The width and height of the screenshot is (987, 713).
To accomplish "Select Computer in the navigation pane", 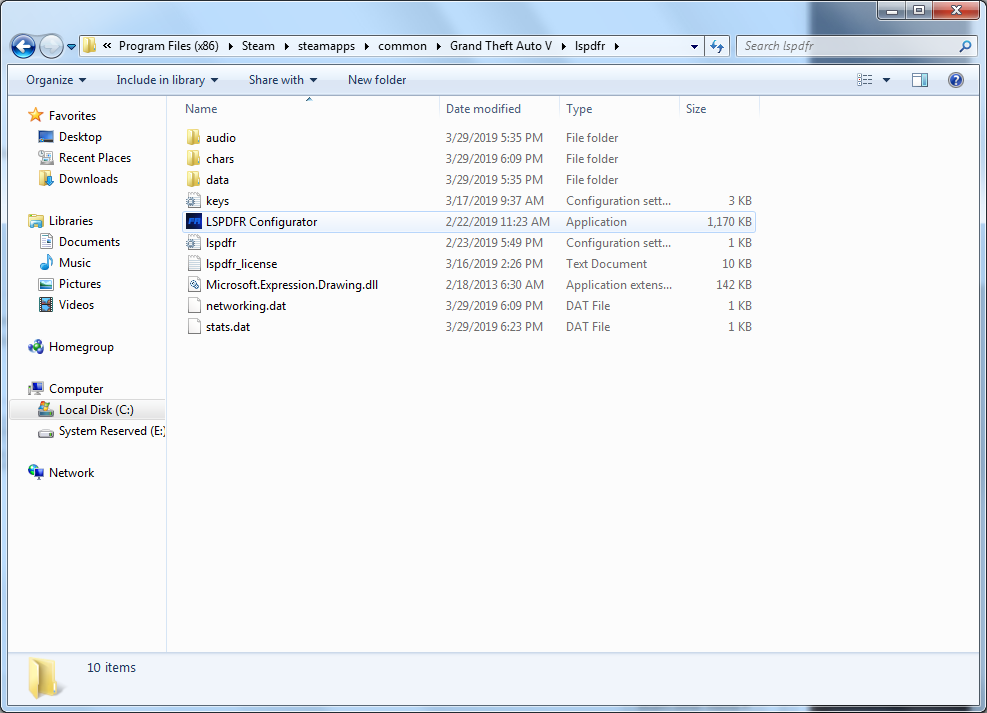I will point(76,389).
